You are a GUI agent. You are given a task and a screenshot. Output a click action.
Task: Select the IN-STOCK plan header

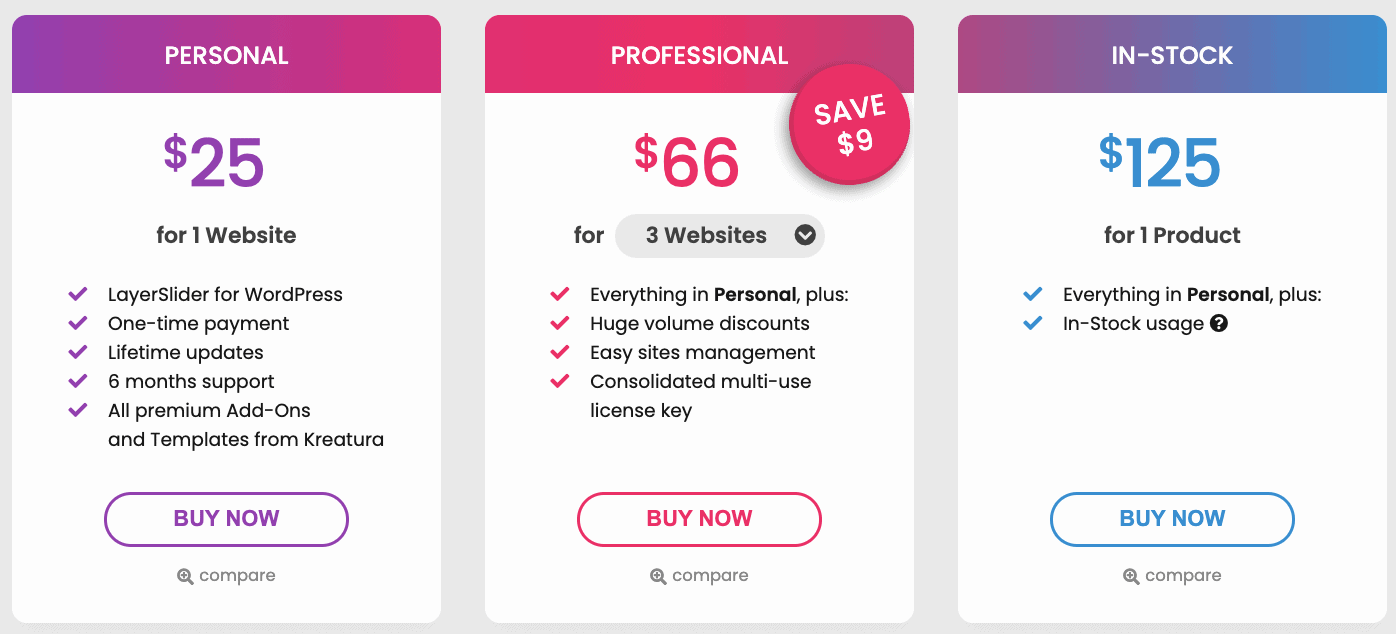[x=1172, y=55]
